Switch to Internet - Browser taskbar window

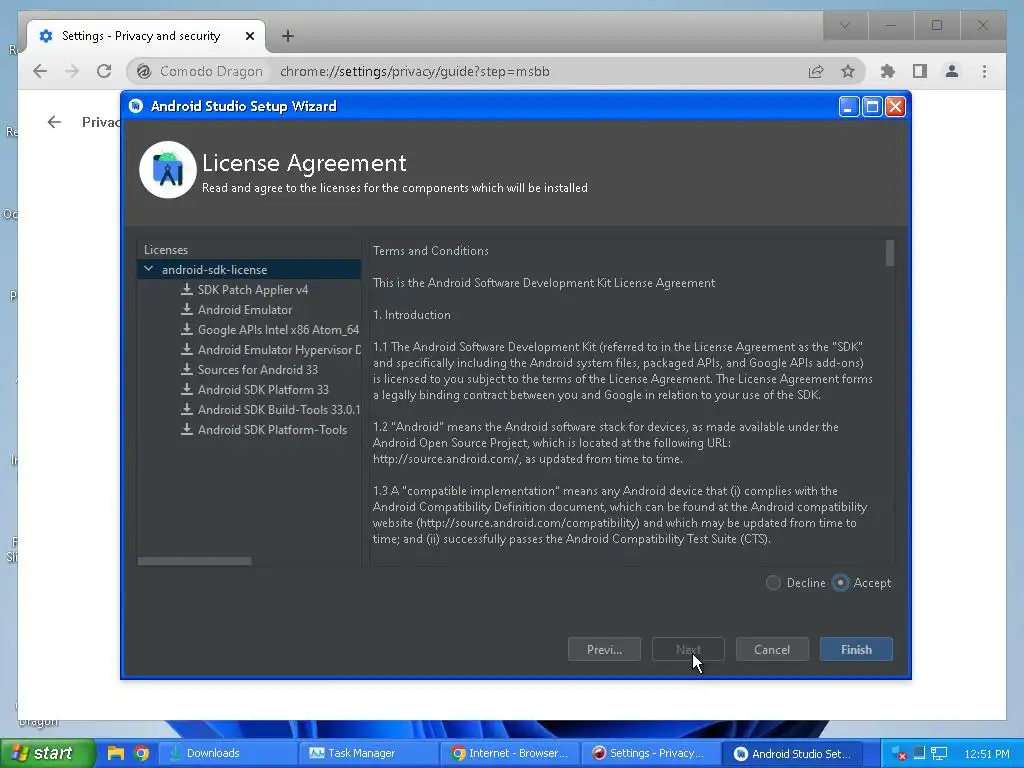pyautogui.click(x=509, y=753)
